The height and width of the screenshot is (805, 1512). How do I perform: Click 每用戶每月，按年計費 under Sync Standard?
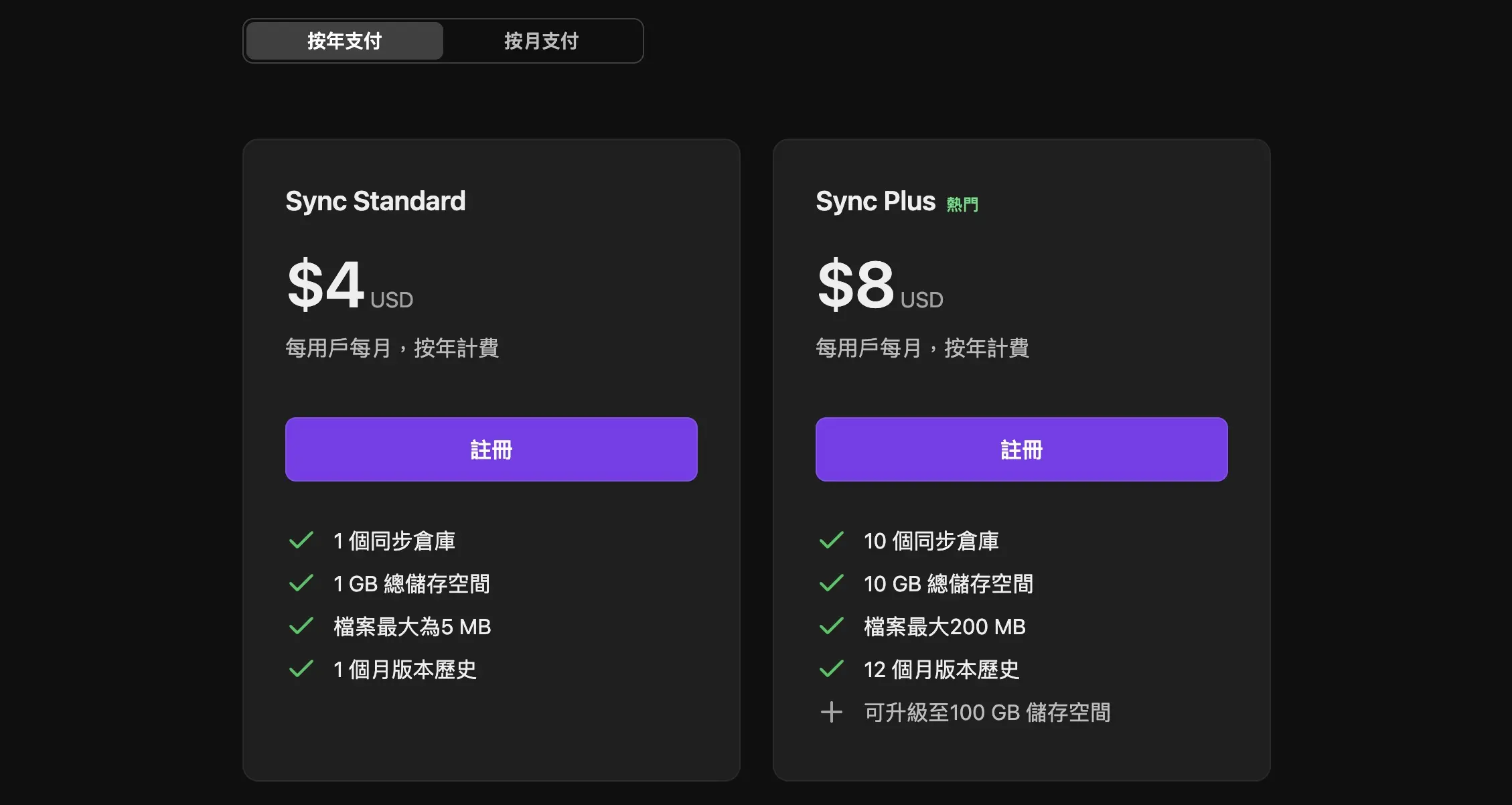click(393, 348)
